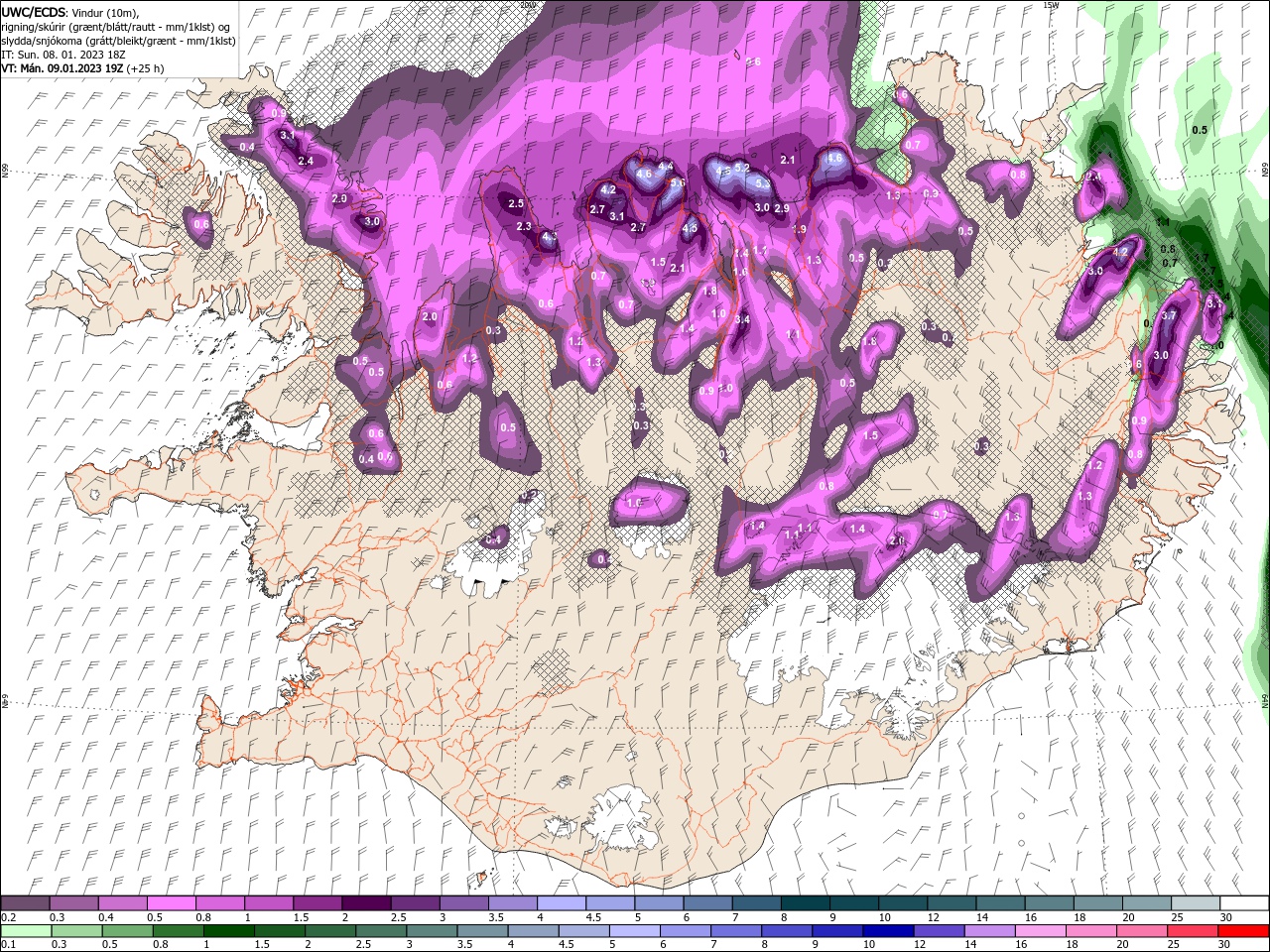The image size is (1270, 952).
Task: Click the '2.9' precipitation value on the map
Action: tap(782, 208)
